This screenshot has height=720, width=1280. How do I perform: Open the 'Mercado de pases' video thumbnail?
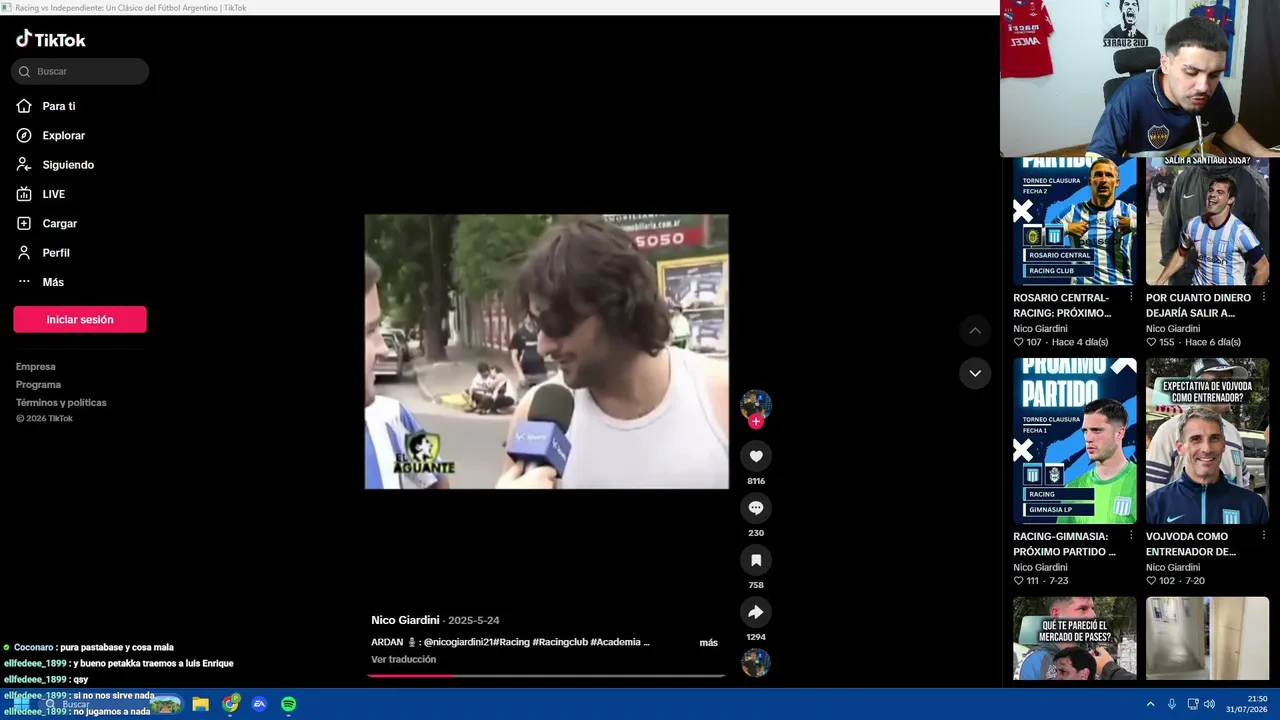pyautogui.click(x=1075, y=639)
